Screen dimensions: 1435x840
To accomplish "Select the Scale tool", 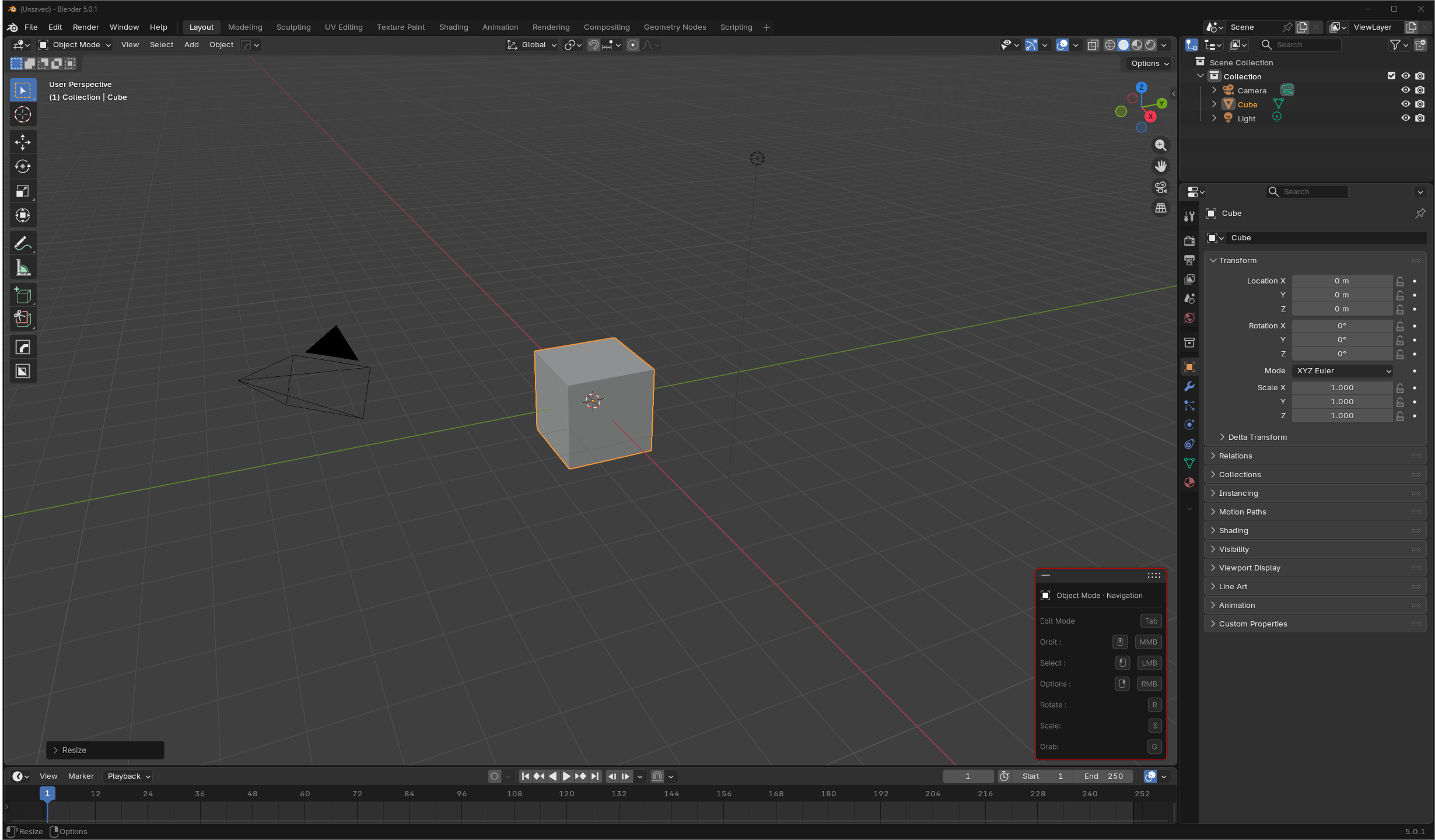I will [23, 191].
